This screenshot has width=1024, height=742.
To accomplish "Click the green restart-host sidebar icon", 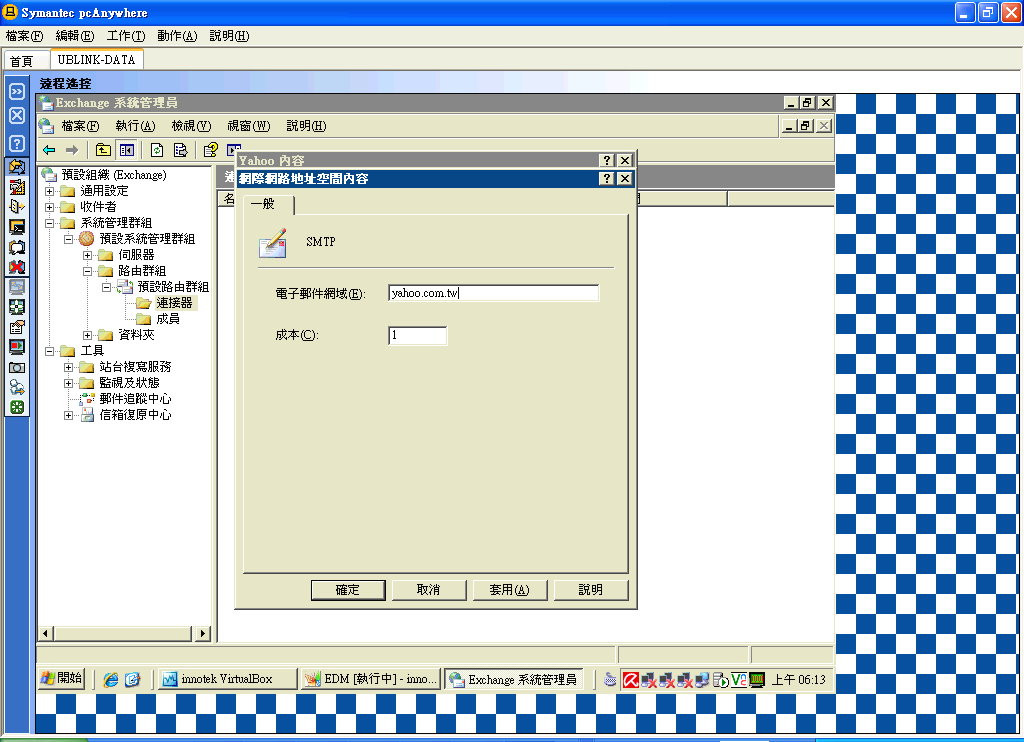I will (x=17, y=408).
